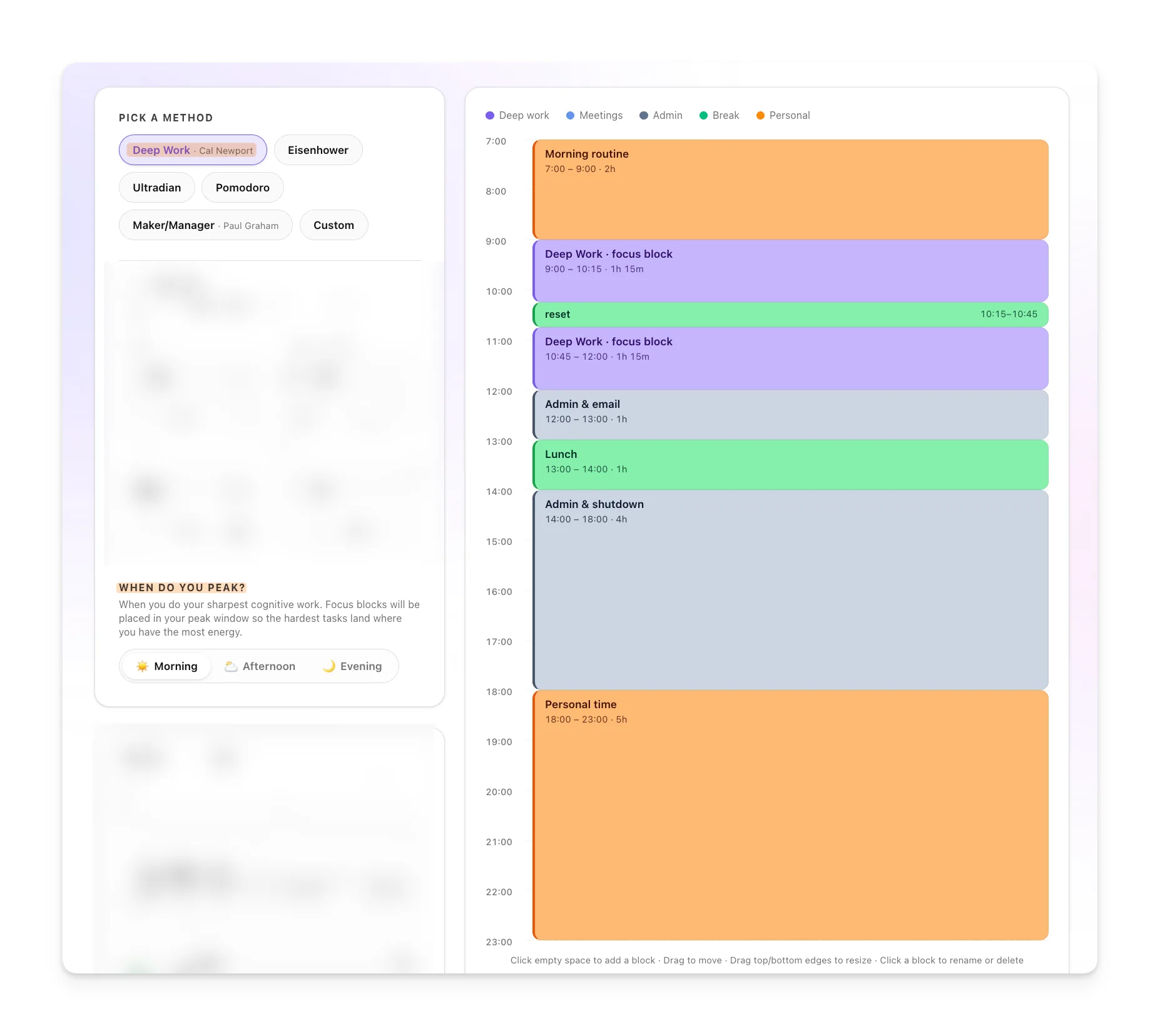Select Maker/Manager by Paul Graham

205,225
